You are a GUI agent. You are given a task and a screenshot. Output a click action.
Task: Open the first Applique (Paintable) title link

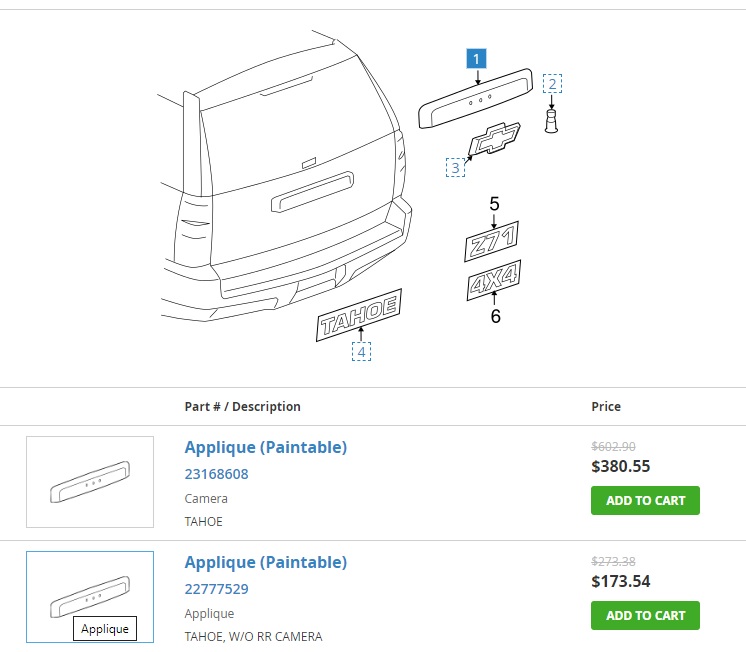coord(265,447)
